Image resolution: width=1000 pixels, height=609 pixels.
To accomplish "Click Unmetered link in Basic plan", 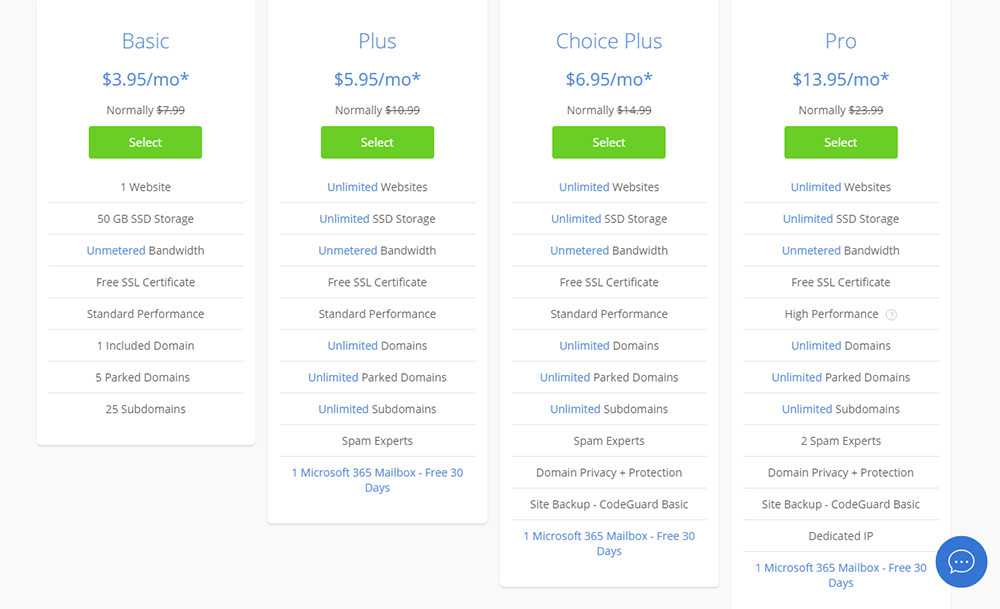I will pos(116,251).
